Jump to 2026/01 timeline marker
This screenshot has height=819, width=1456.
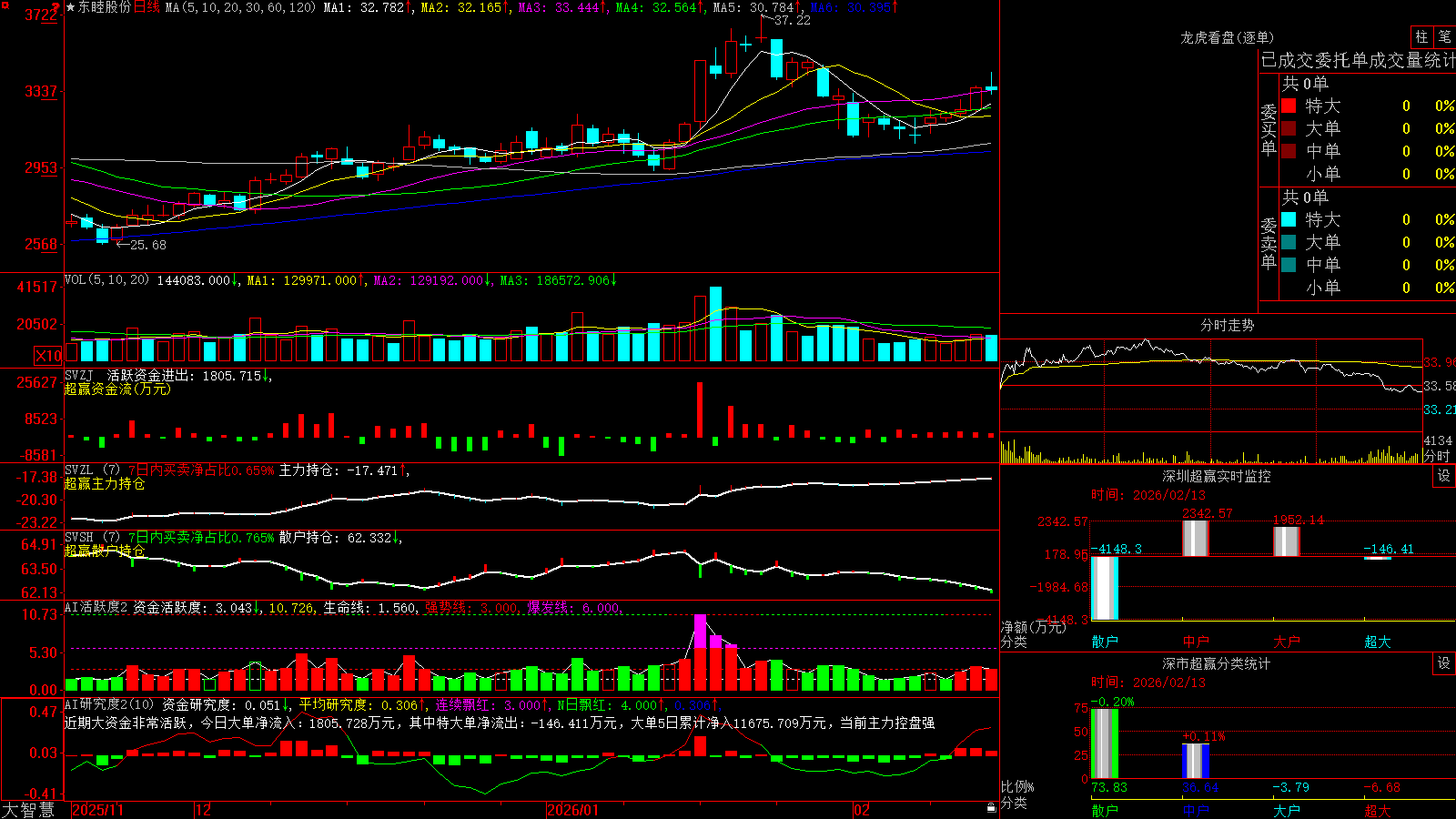573,810
